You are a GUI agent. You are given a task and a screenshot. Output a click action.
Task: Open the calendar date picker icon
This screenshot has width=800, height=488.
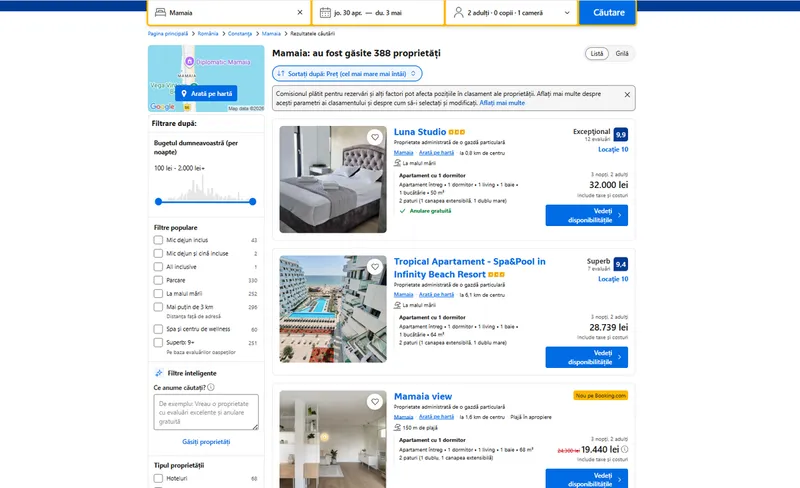325,12
